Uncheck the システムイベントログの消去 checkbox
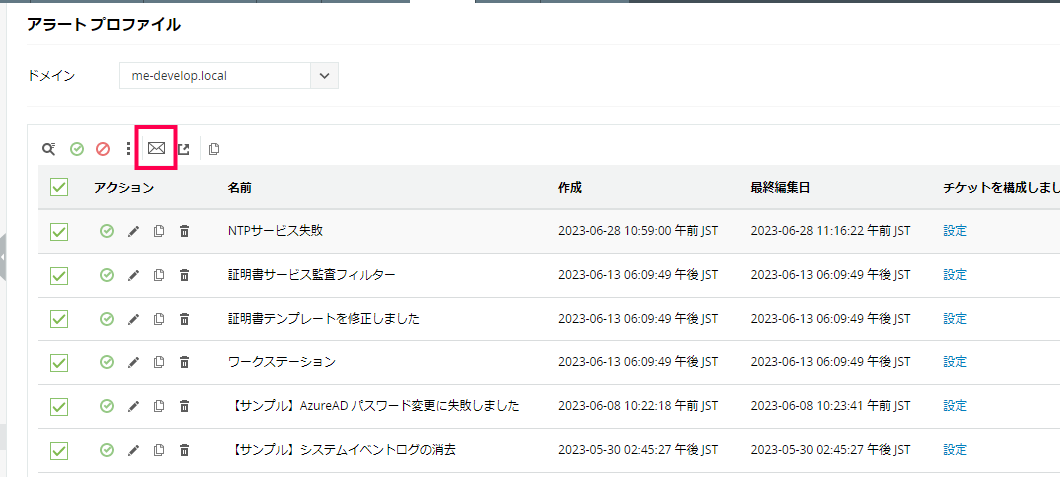The image size is (1060, 477). (59, 450)
